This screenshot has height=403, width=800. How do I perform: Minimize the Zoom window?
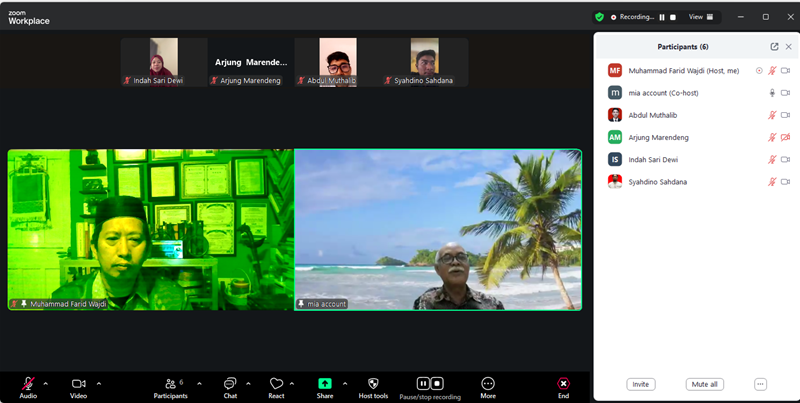(741, 17)
